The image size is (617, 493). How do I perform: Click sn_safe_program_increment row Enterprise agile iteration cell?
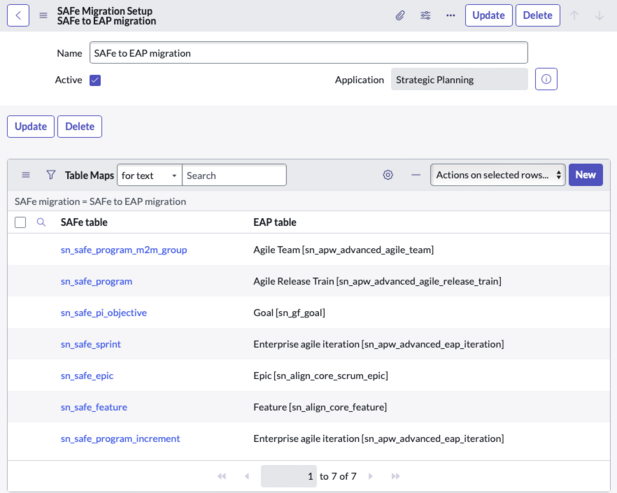[379, 439]
